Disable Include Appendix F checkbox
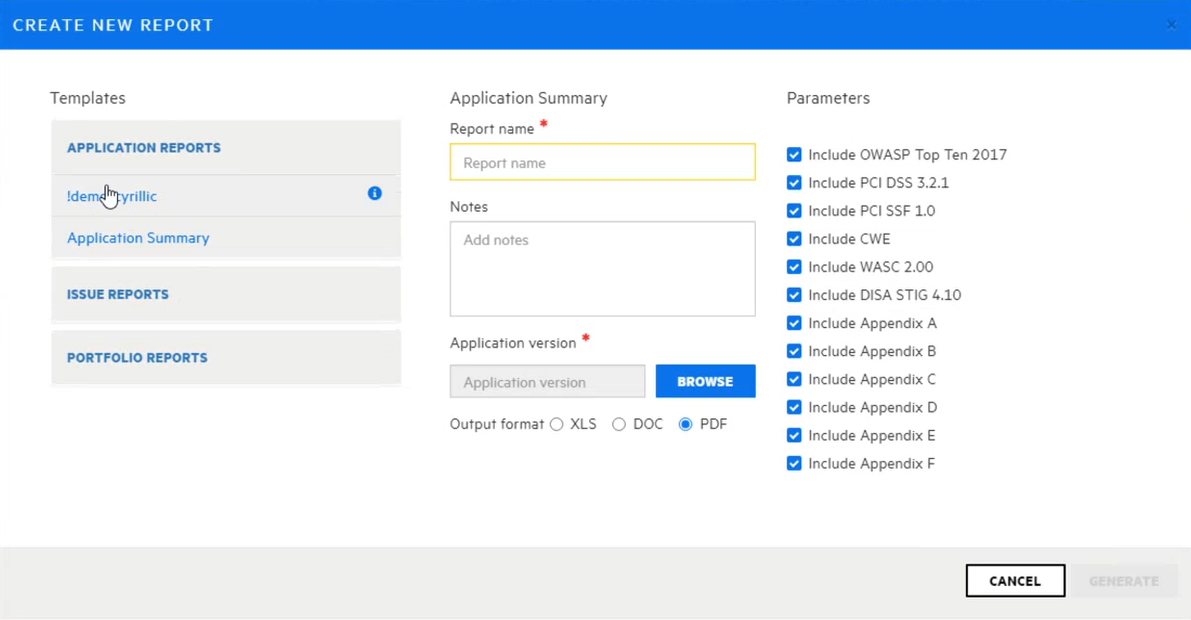Viewport: 1191px width, 620px height. (794, 464)
